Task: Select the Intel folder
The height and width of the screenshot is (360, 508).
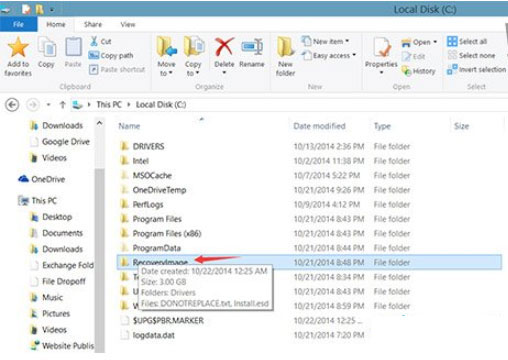Action: (141, 161)
